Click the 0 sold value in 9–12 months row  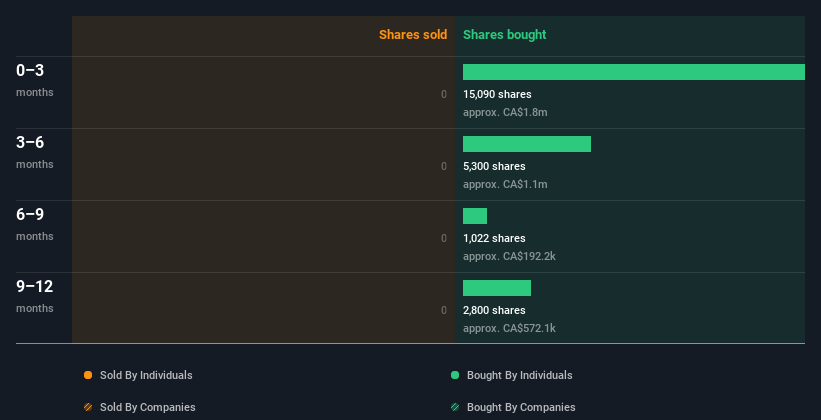444,310
